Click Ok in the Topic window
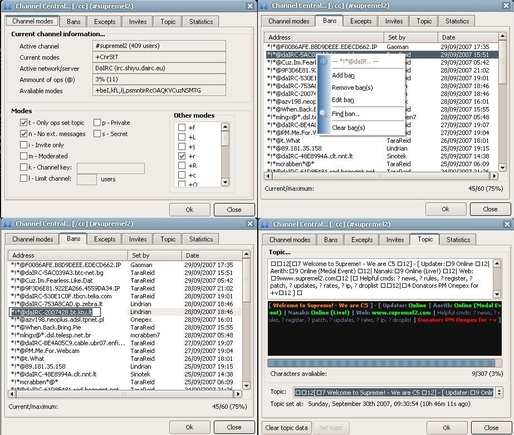The height and width of the screenshot is (435, 514). point(447,428)
